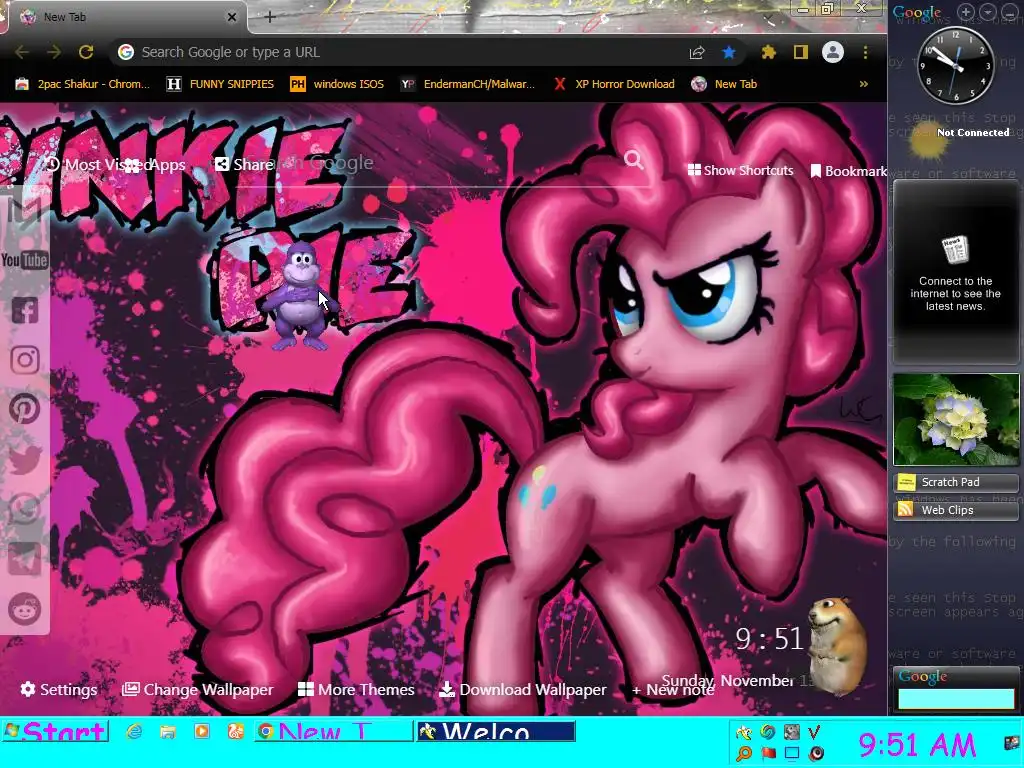The height and width of the screenshot is (768, 1024).
Task: Open the FUNNY SNIPPIES bookmark
Action: click(x=220, y=84)
